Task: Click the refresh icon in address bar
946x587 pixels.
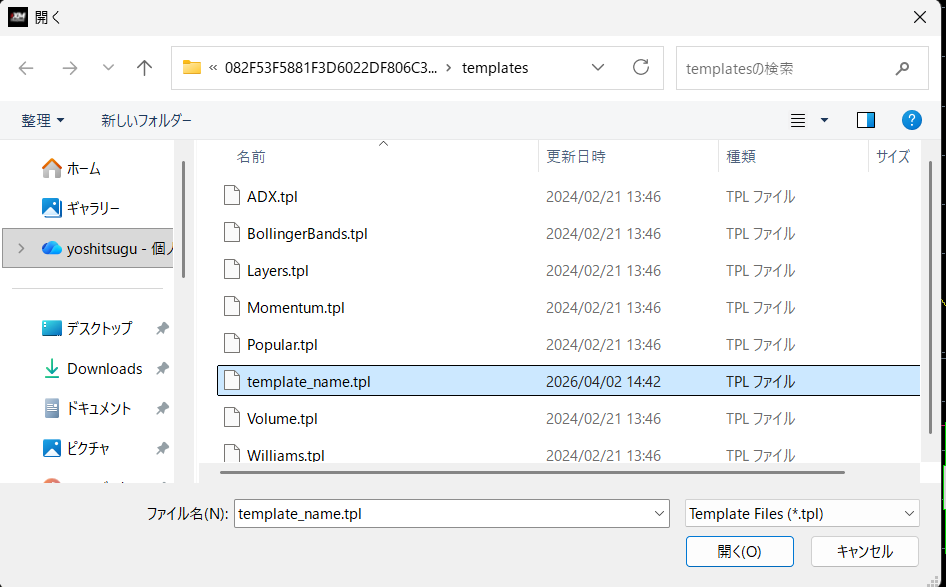Action: click(640, 67)
